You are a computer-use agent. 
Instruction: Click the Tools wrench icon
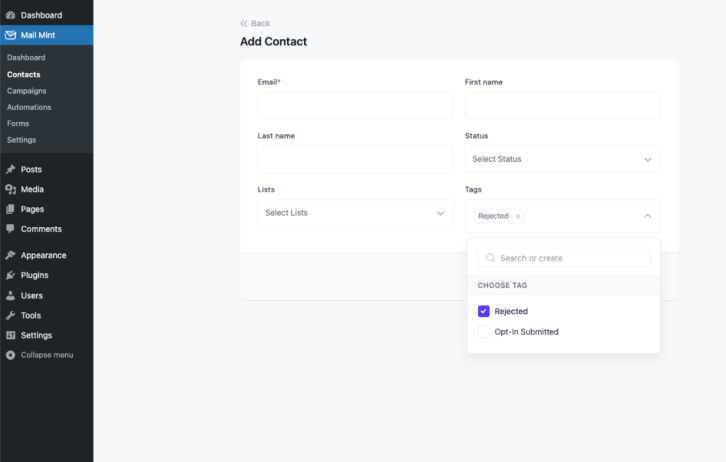(x=10, y=315)
